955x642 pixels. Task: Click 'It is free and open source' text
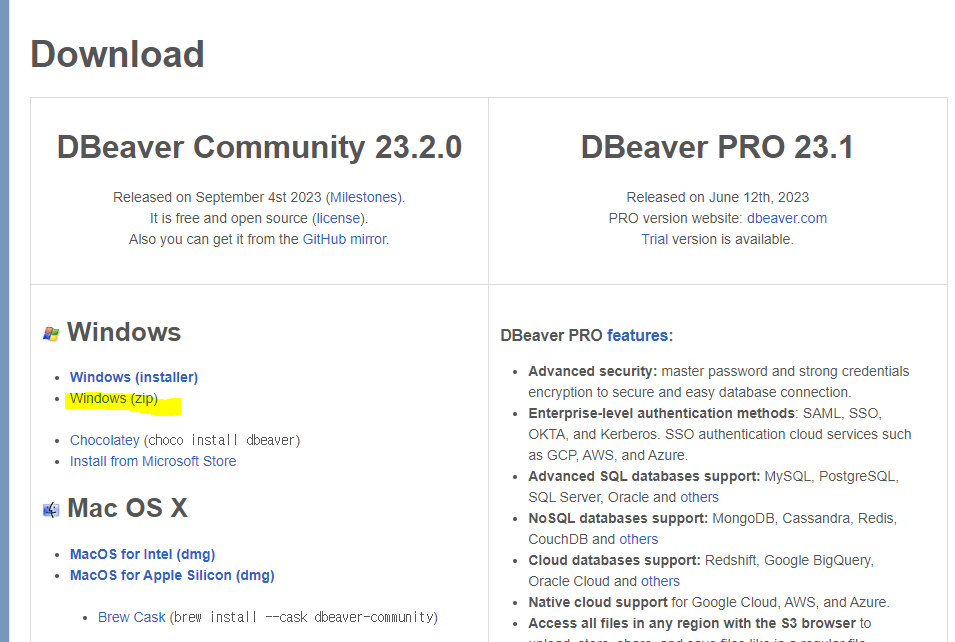[x=229, y=218]
